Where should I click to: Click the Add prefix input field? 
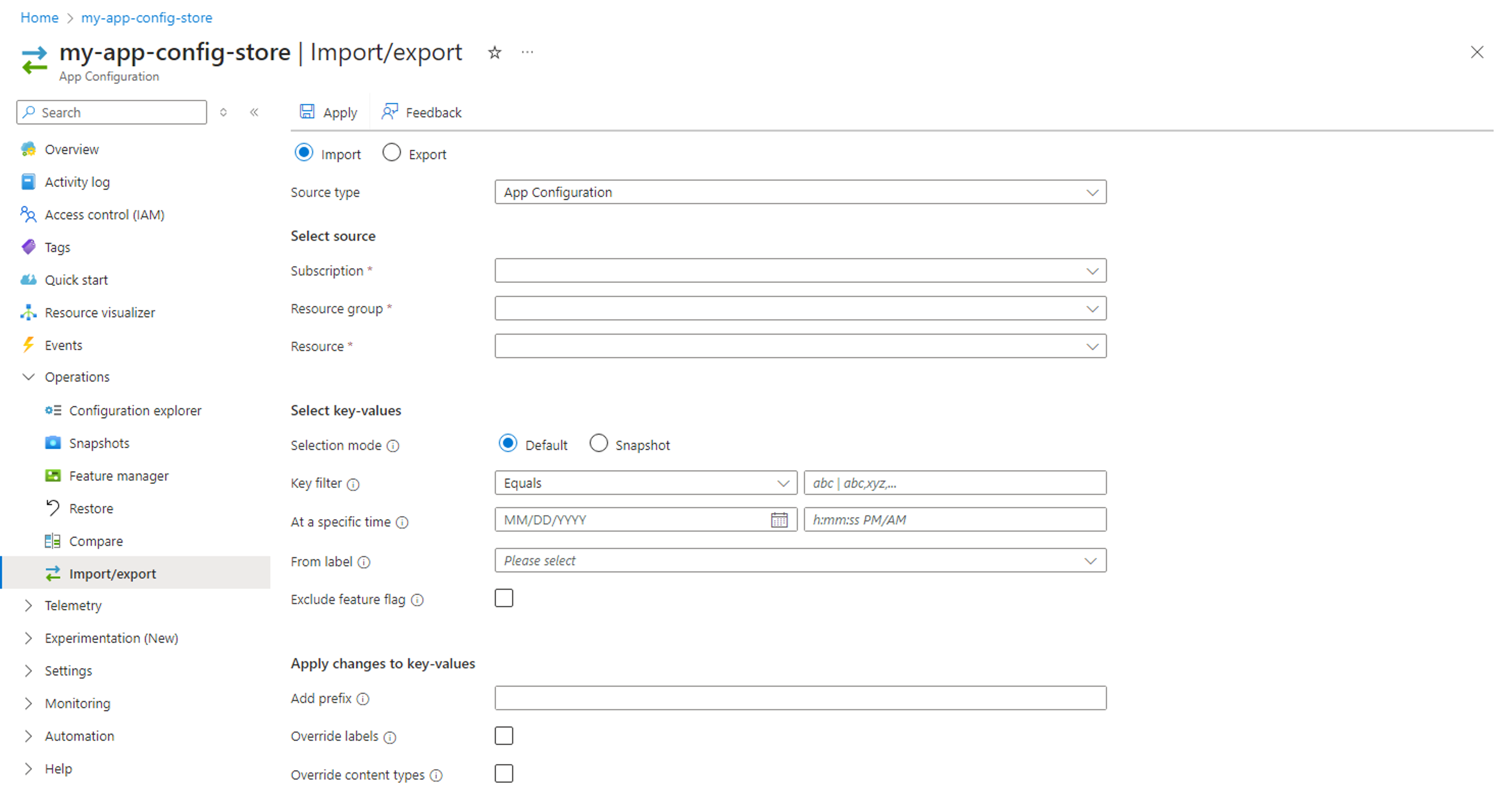pyautogui.click(x=800, y=698)
